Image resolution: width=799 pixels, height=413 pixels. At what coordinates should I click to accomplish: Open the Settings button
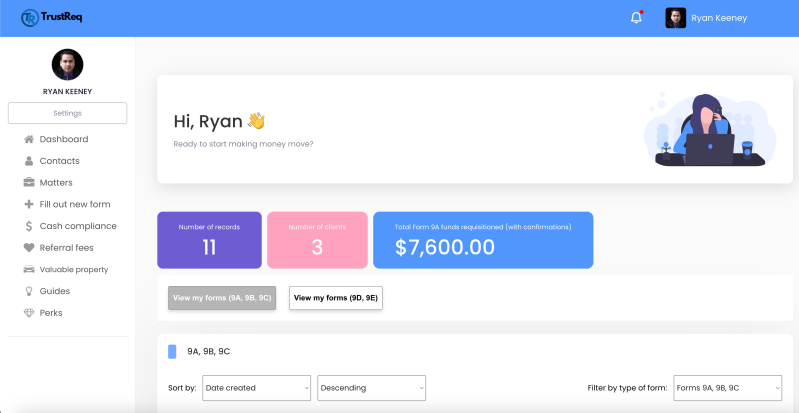coord(67,113)
